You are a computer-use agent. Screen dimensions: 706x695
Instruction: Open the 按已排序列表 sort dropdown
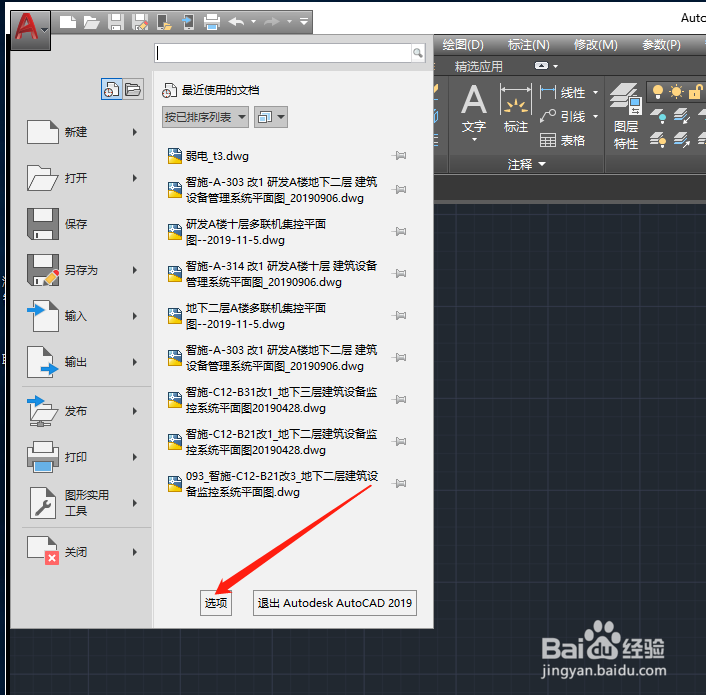point(205,117)
